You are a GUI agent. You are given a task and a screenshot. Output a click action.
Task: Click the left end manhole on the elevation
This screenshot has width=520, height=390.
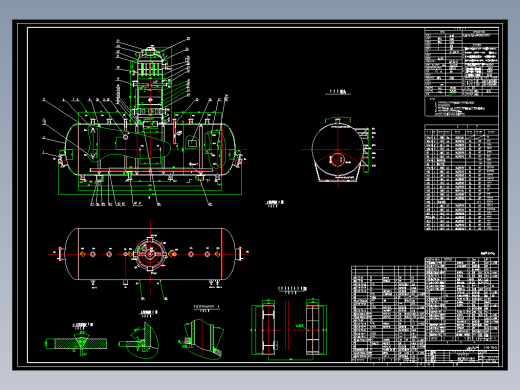(62, 158)
